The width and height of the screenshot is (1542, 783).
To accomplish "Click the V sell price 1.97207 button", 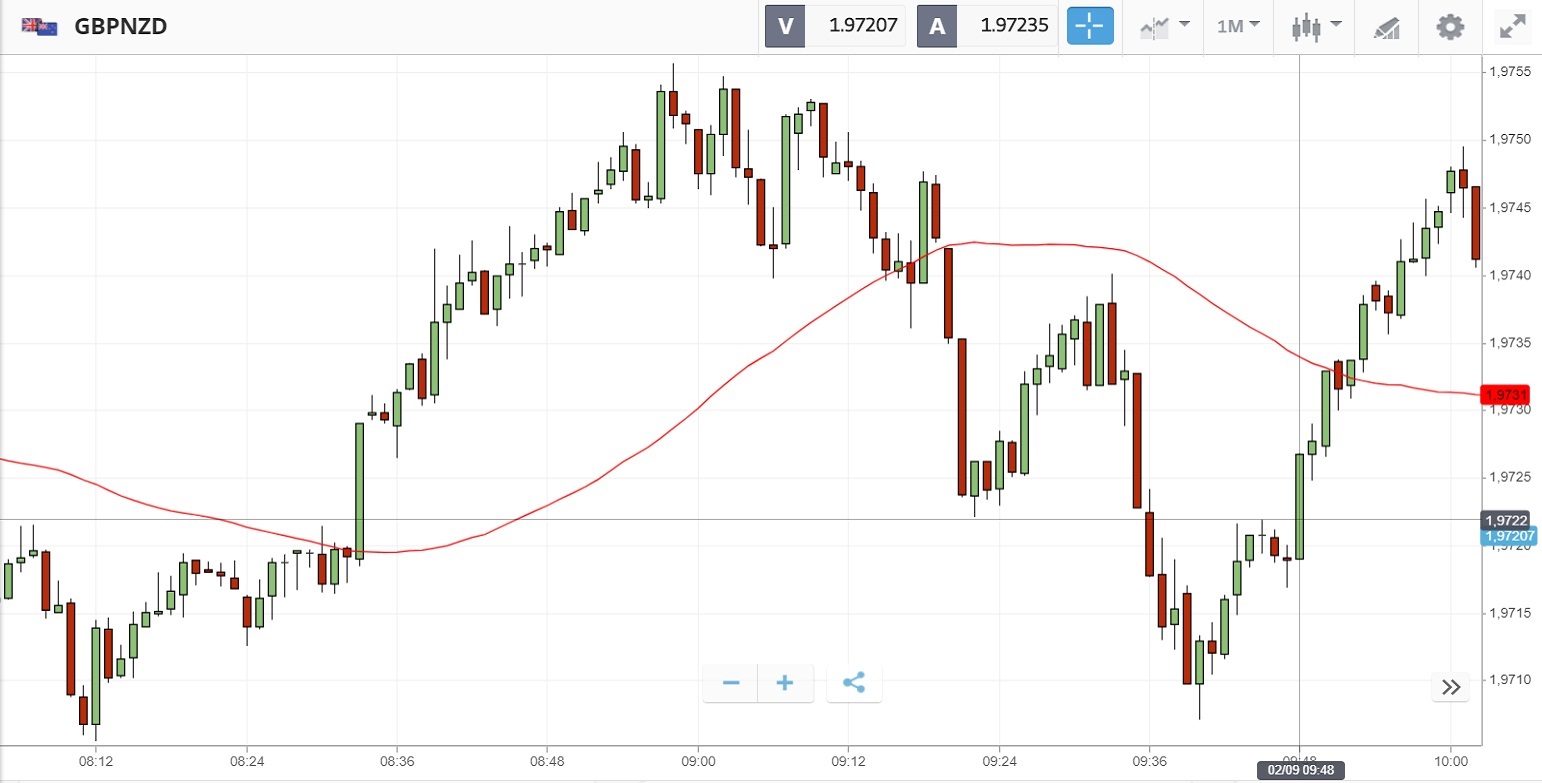I will click(x=835, y=27).
